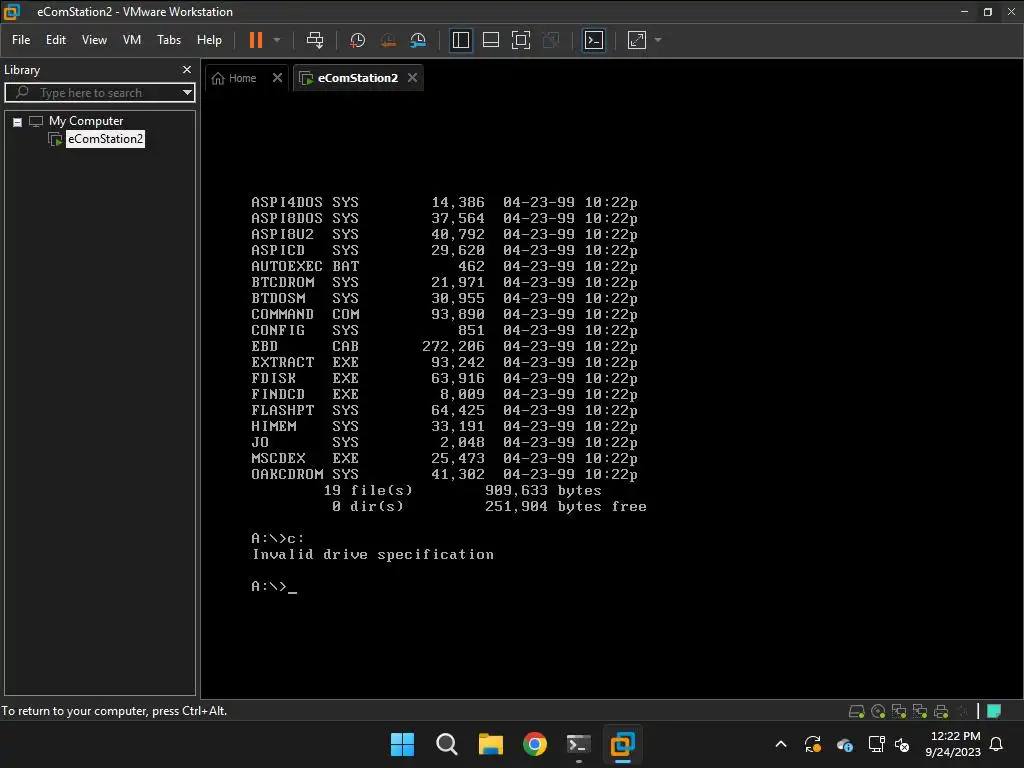Show hidden system tray icons chevron
The width and height of the screenshot is (1024, 768).
coord(780,744)
